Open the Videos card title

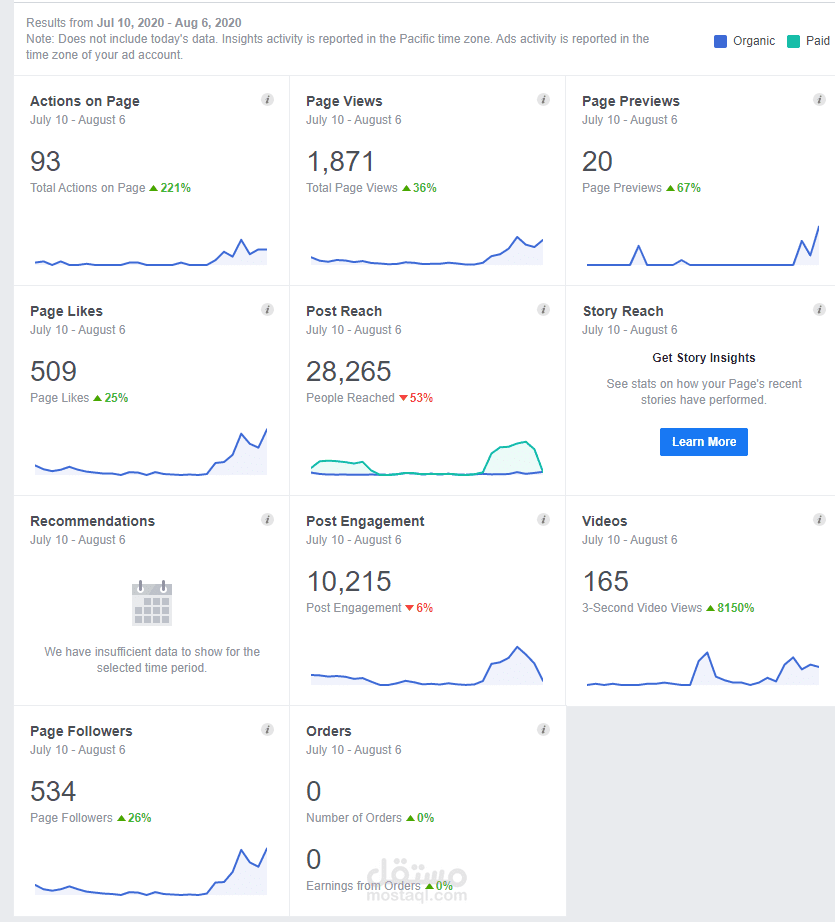pyautogui.click(x=604, y=521)
